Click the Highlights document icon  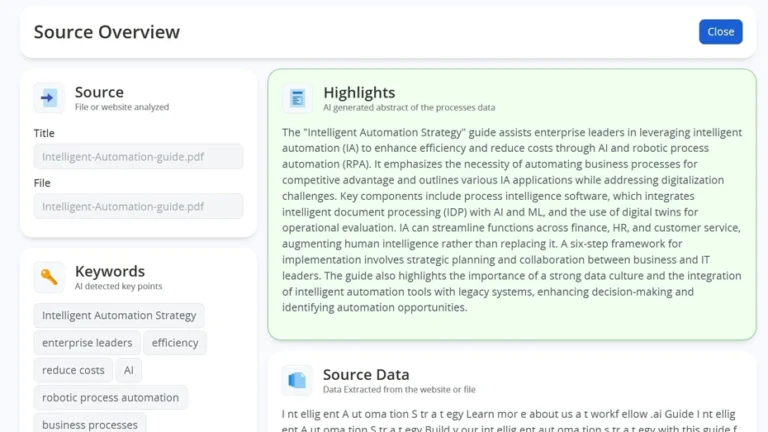(297, 98)
